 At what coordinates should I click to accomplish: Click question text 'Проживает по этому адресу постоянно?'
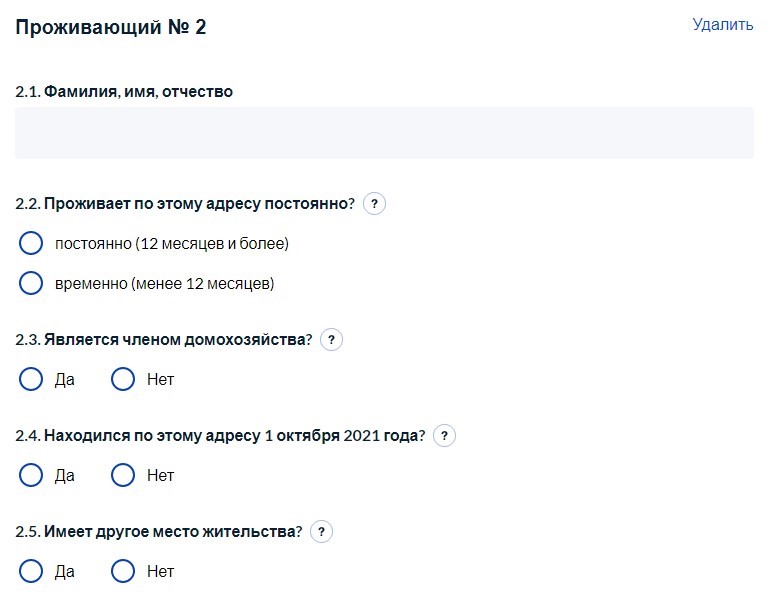point(199,204)
